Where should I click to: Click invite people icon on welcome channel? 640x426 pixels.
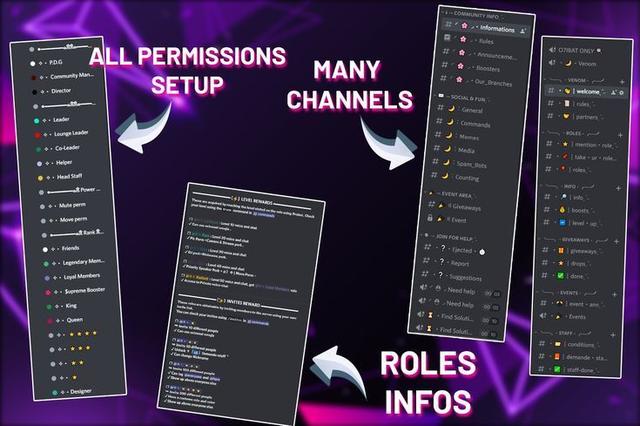click(613, 93)
